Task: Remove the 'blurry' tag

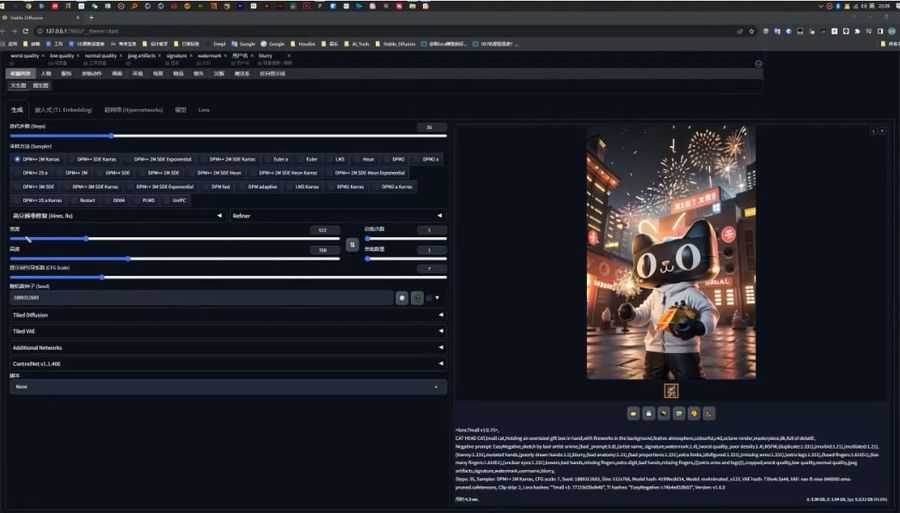Action: tap(289, 56)
